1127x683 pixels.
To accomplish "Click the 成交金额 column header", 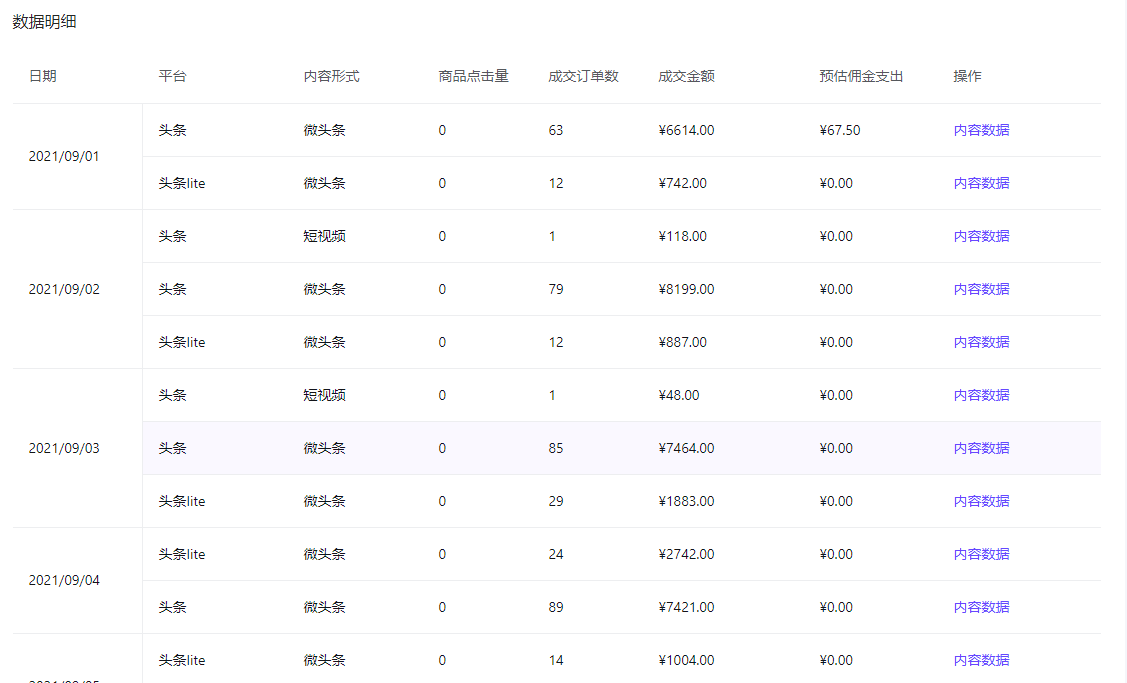I will [686, 76].
